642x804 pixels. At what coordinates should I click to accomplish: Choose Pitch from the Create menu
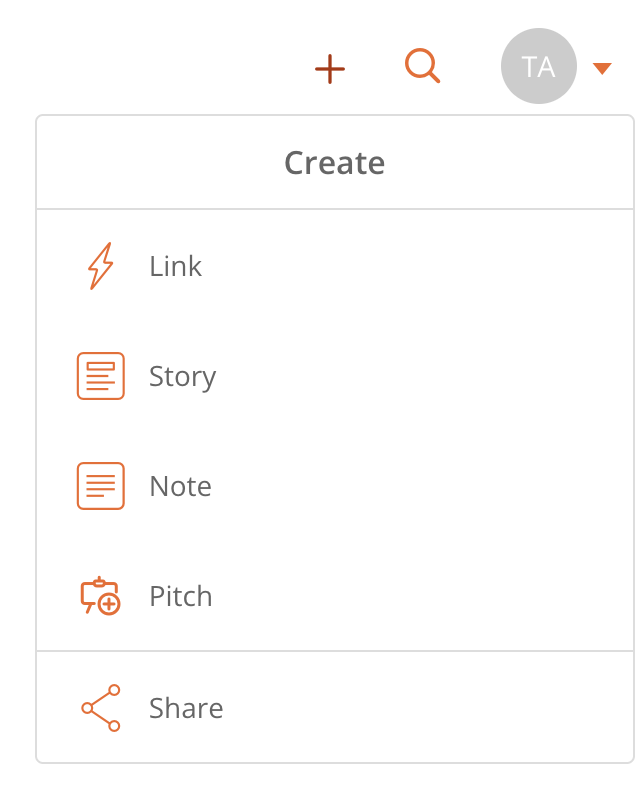(x=335, y=596)
